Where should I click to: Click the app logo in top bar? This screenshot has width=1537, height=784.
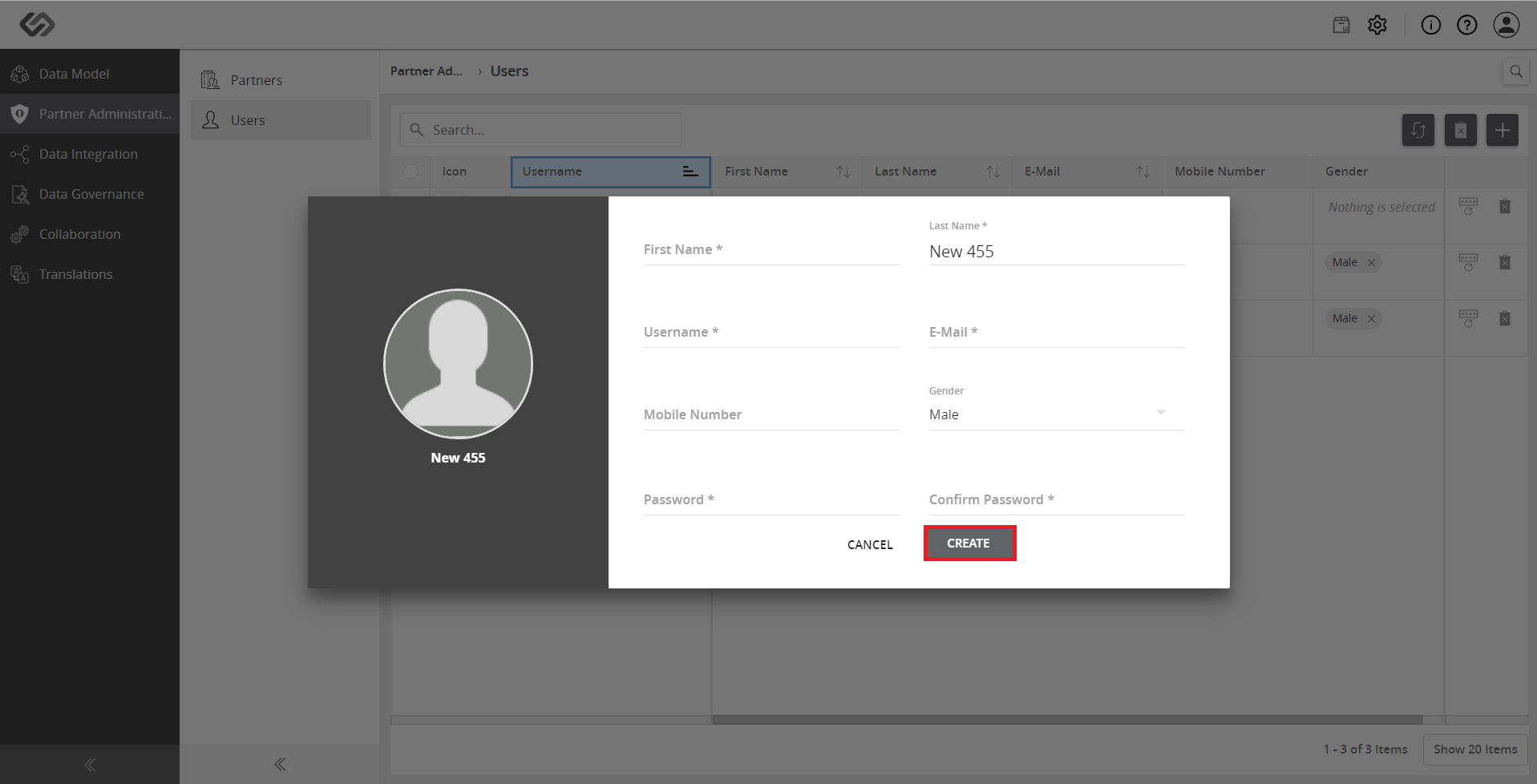coord(37,25)
